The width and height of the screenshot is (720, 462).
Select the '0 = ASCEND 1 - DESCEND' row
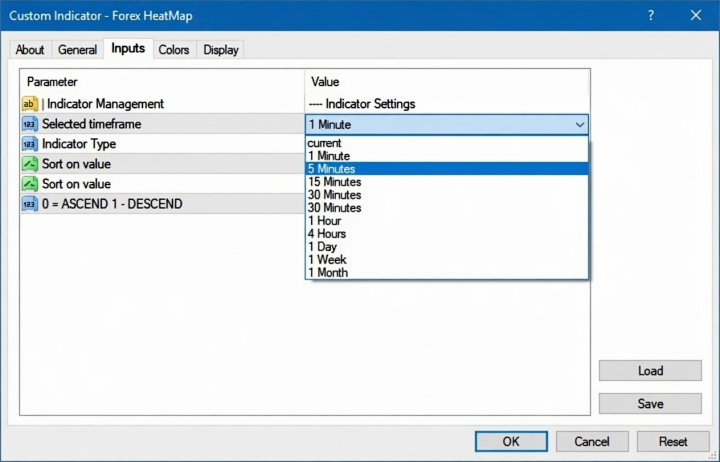click(x=163, y=204)
